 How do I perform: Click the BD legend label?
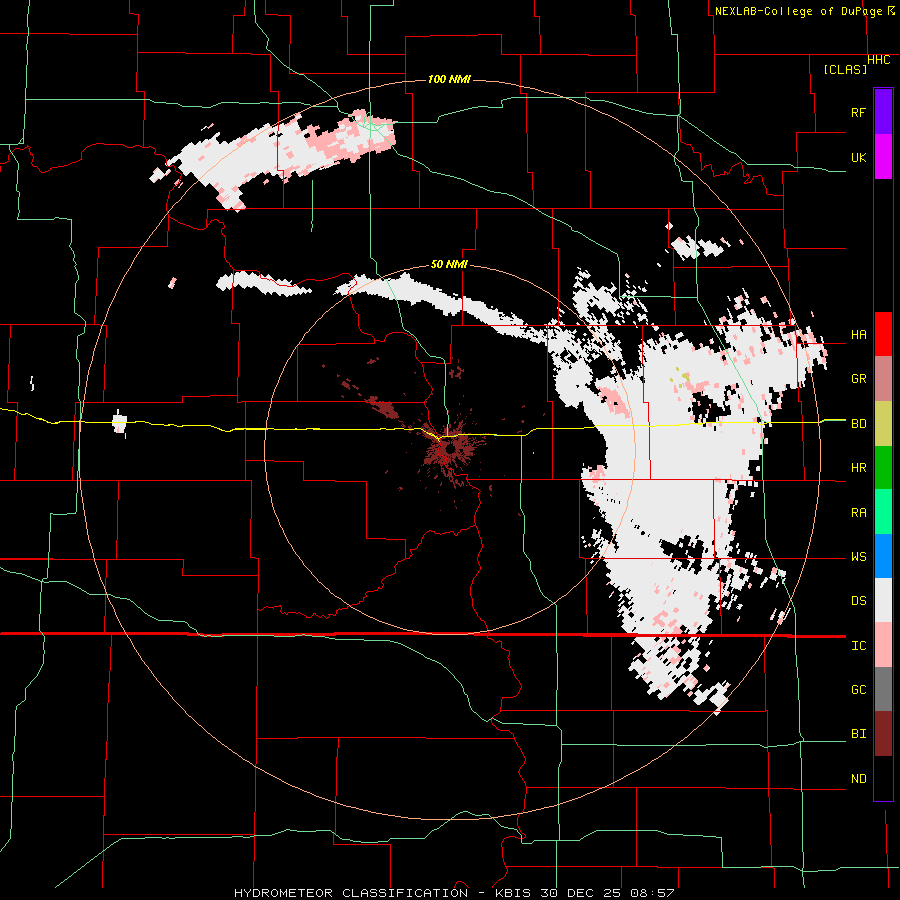pos(858,424)
